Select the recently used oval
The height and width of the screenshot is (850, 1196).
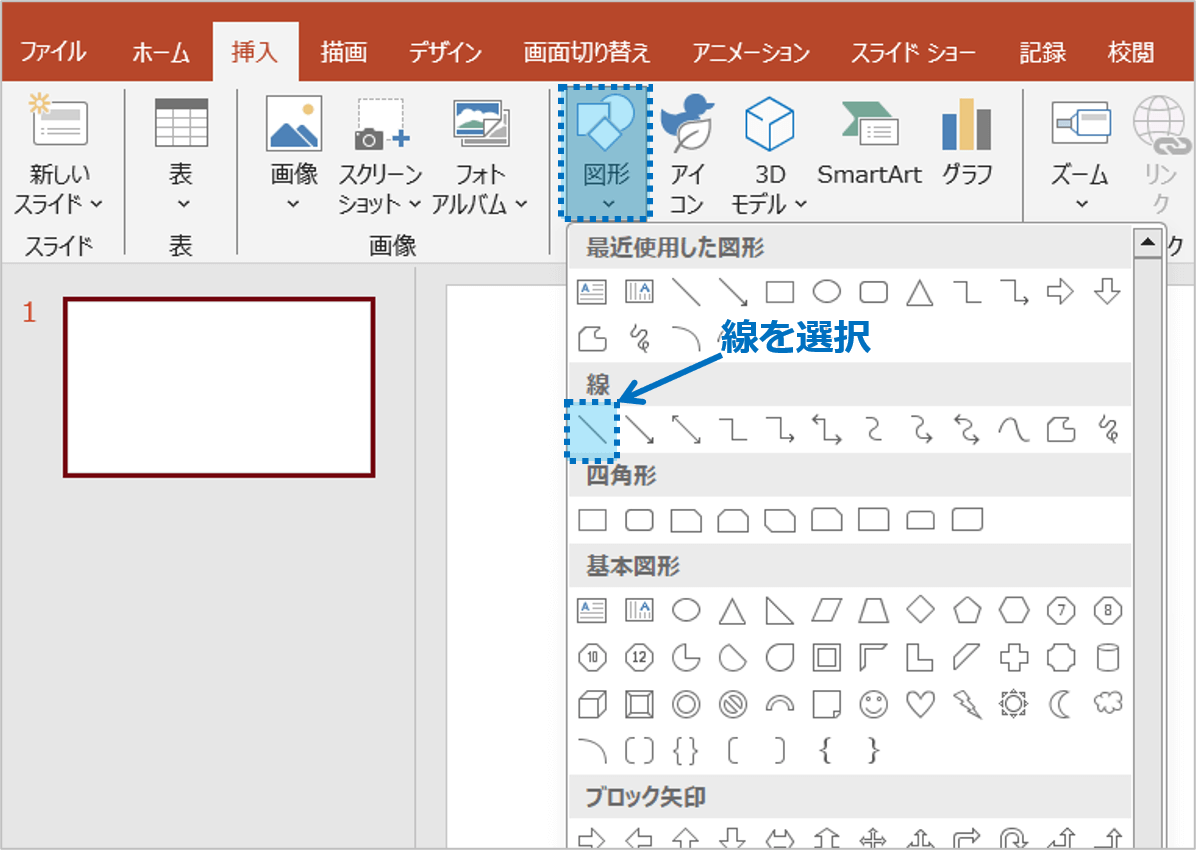click(x=827, y=291)
